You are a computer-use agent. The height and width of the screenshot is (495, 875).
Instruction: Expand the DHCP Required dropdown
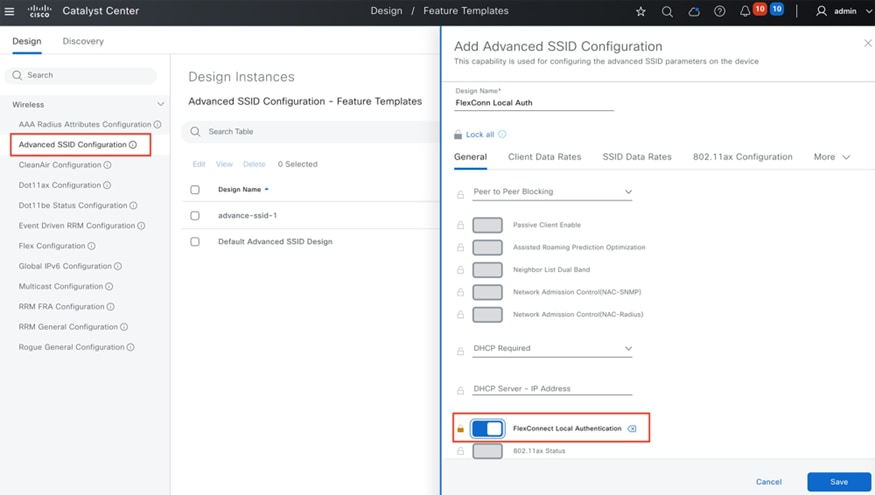tap(552, 349)
